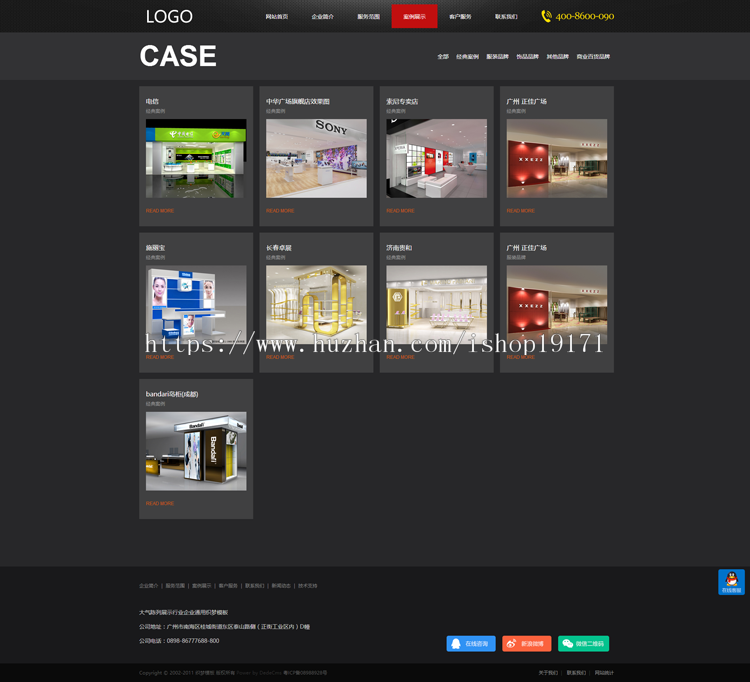Click the company address line 公司地址

coord(224,627)
